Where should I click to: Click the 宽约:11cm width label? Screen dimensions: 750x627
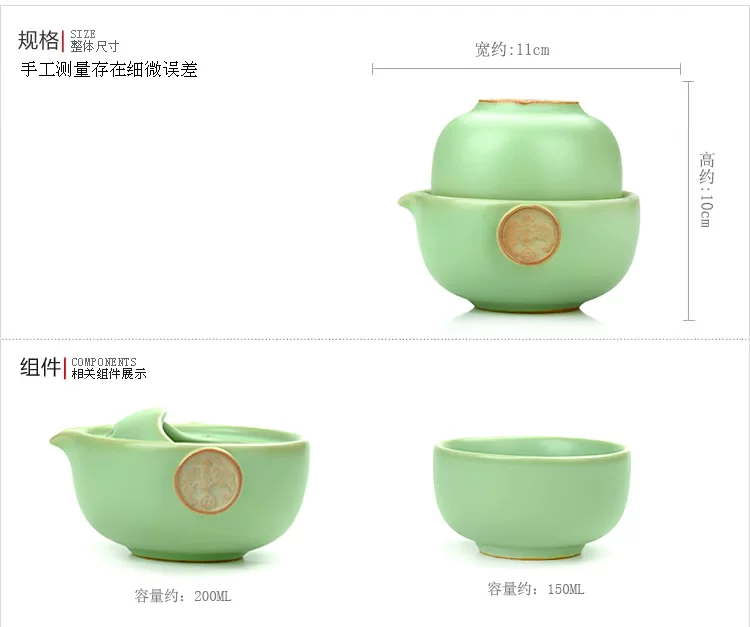tap(512, 49)
